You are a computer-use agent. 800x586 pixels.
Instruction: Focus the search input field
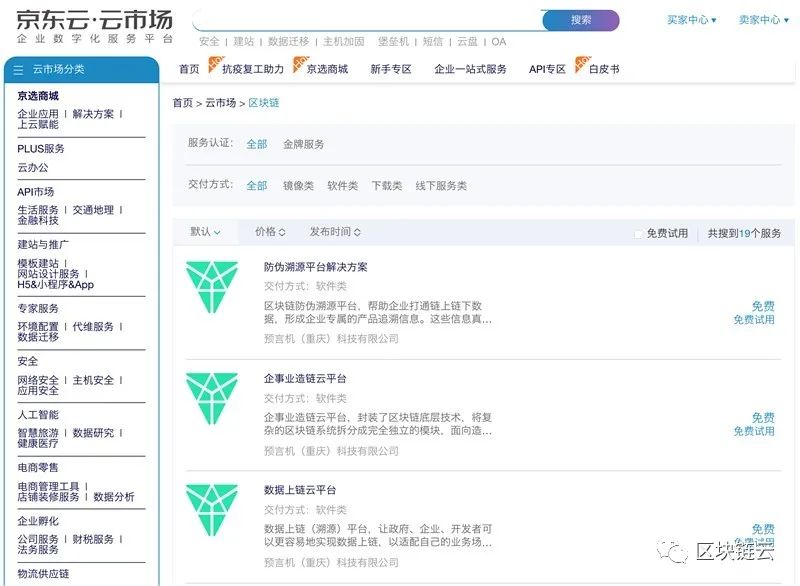[367, 20]
